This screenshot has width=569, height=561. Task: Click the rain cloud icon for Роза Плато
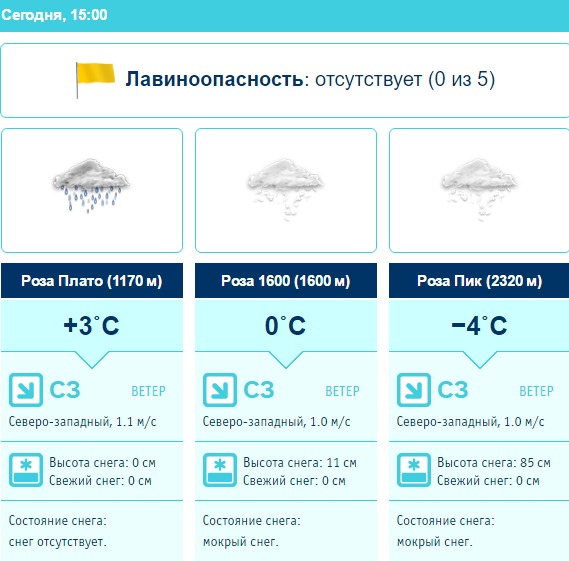point(91,185)
